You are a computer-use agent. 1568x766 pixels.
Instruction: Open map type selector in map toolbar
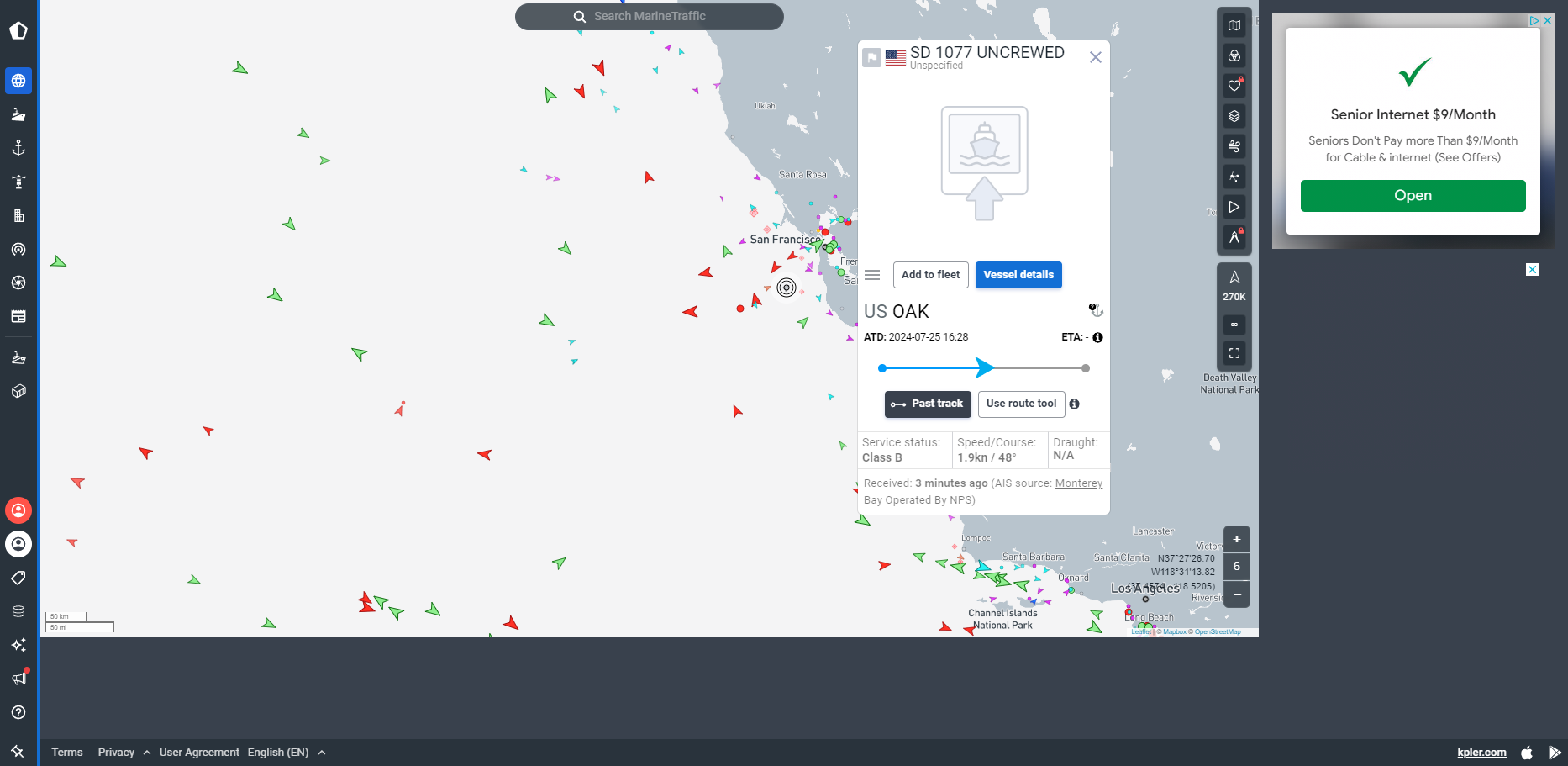click(1234, 25)
